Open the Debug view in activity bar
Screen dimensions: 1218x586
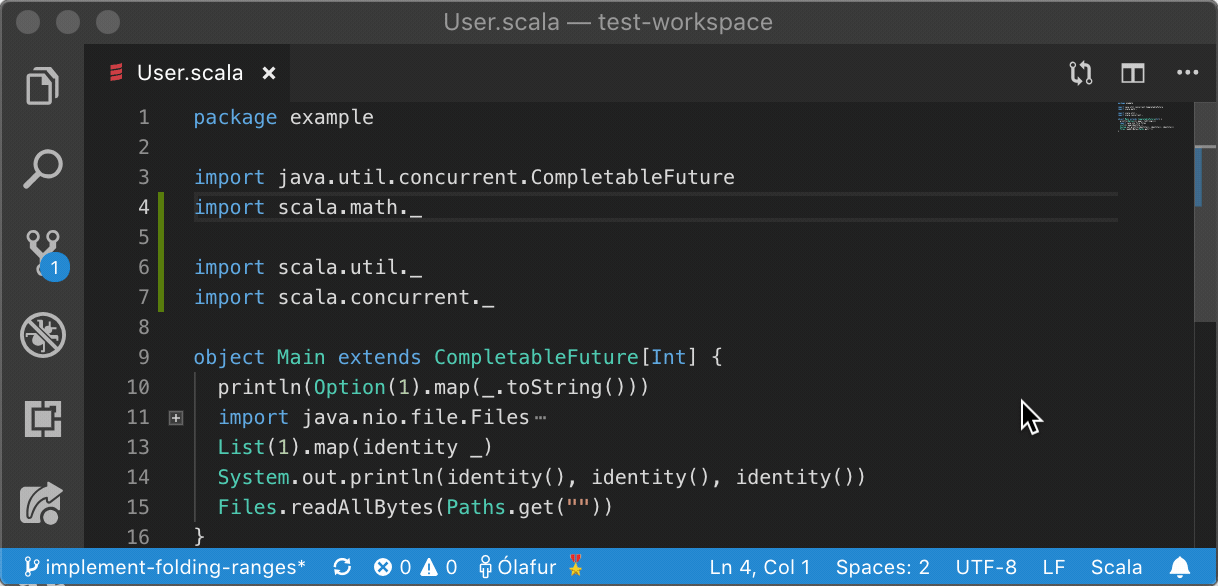click(43, 336)
